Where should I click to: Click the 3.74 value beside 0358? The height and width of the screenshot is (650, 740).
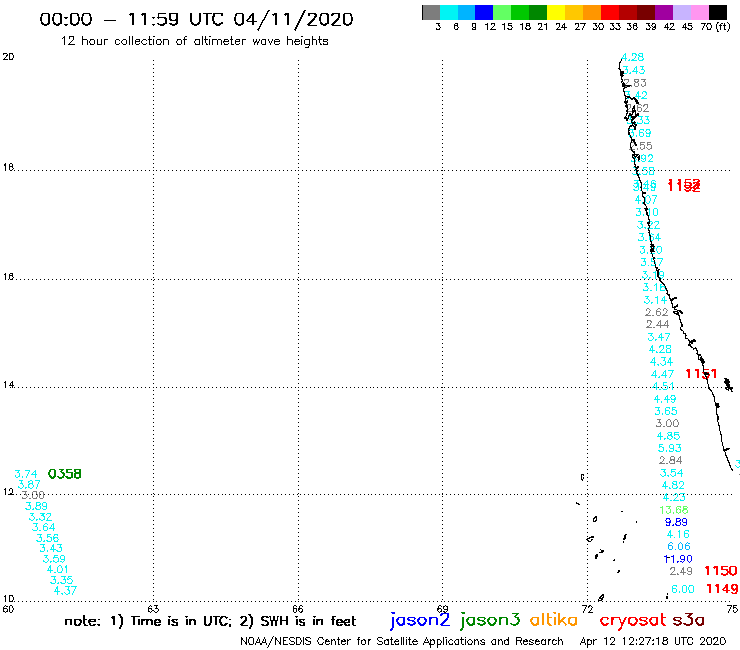(x=26, y=474)
